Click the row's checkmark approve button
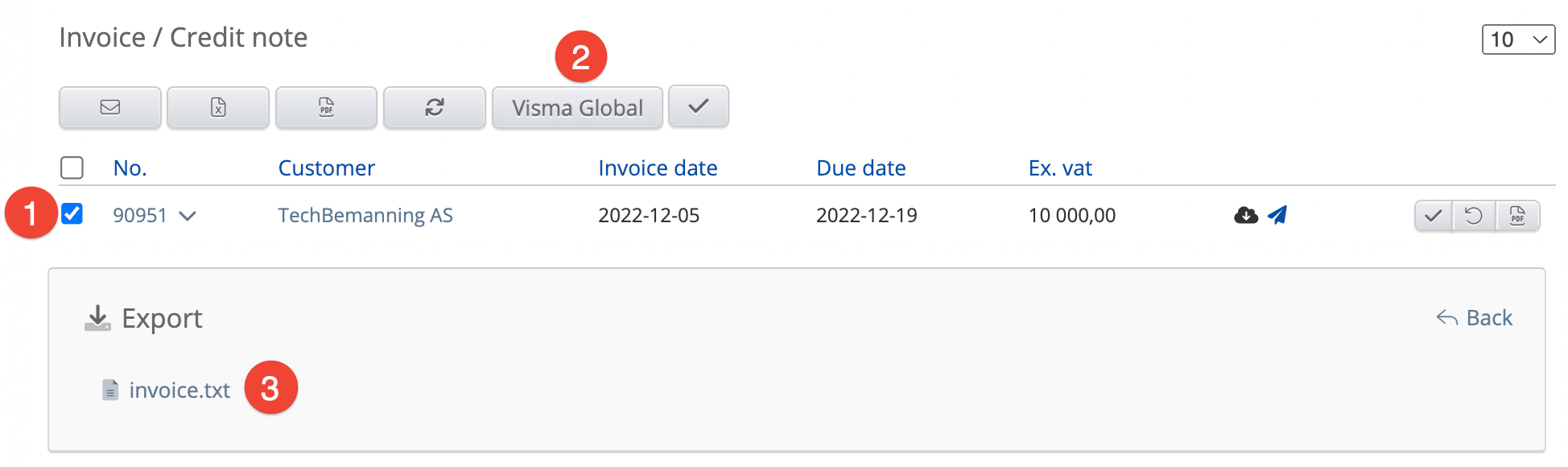This screenshot has width=1568, height=467. click(1433, 216)
